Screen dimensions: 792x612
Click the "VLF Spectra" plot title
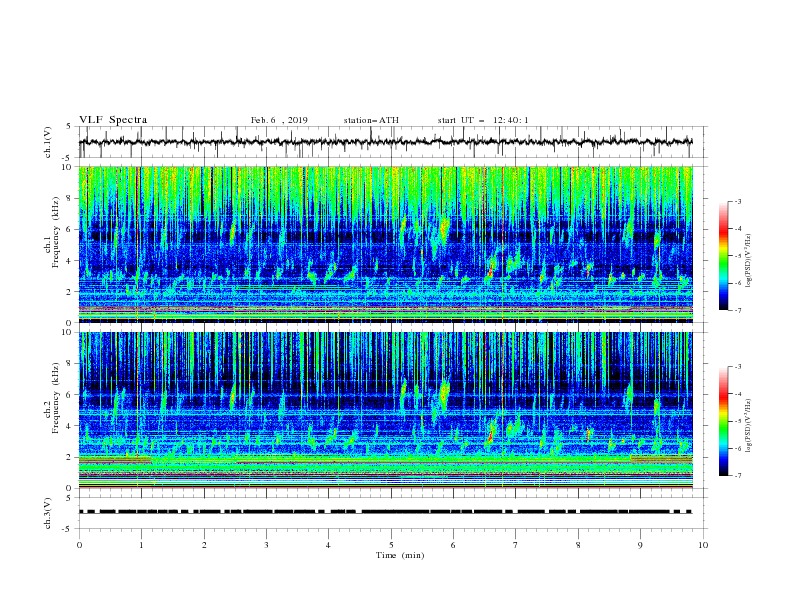pos(113,120)
